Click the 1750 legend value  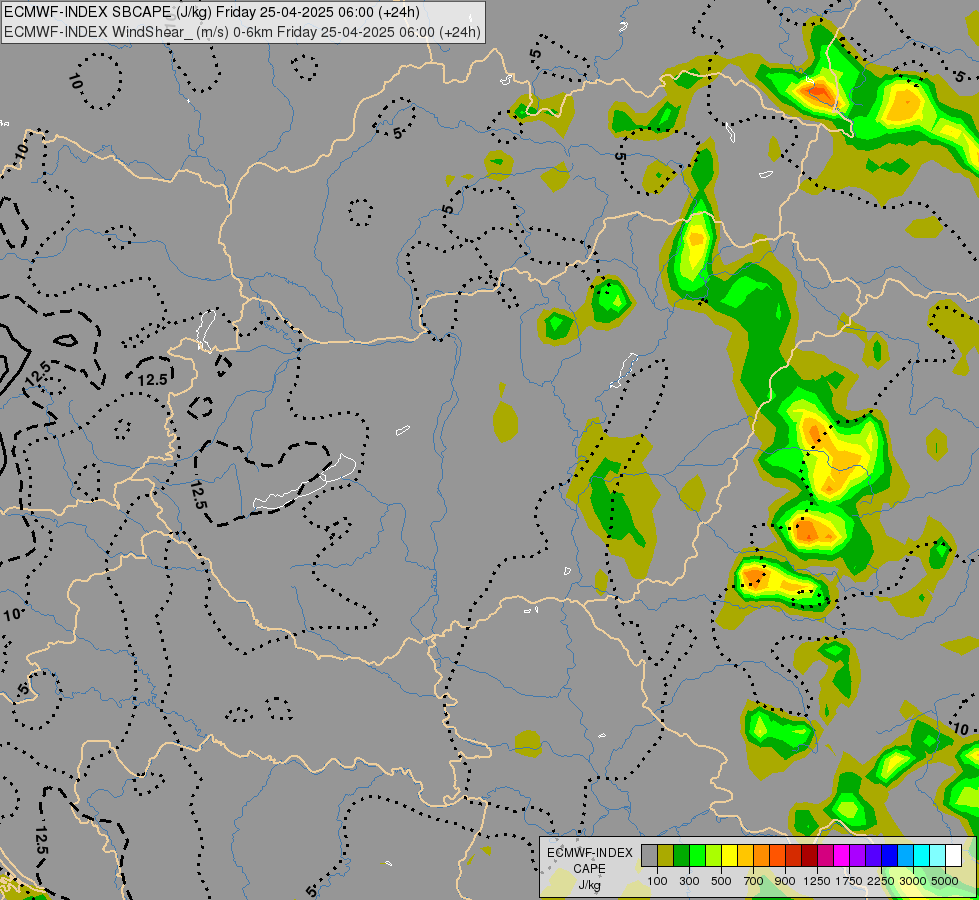849,881
